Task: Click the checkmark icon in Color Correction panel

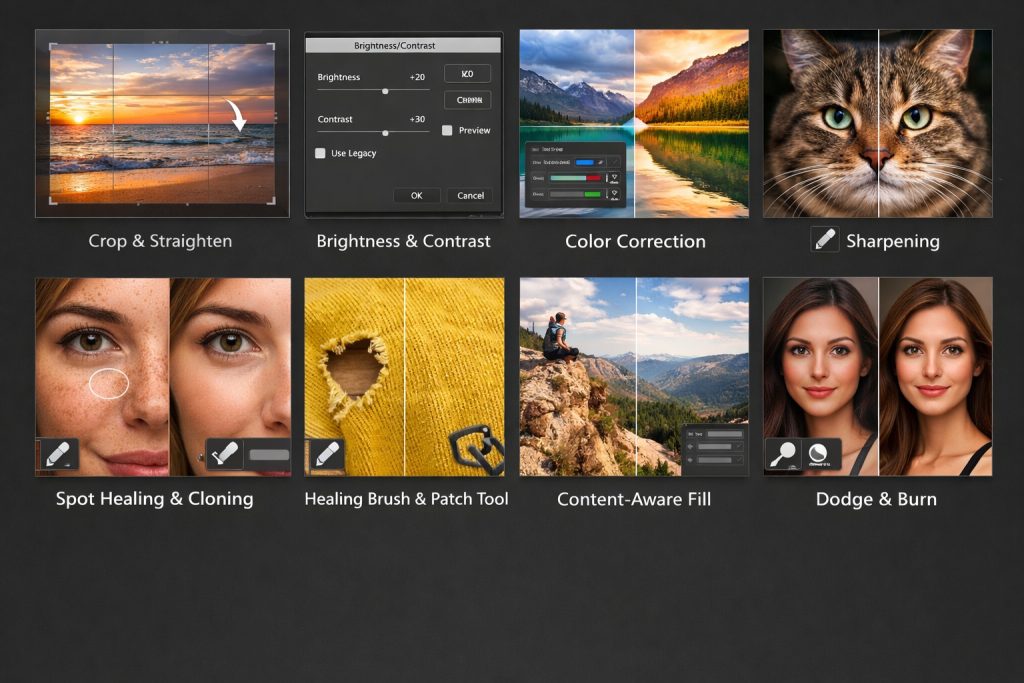Action: coord(614,163)
